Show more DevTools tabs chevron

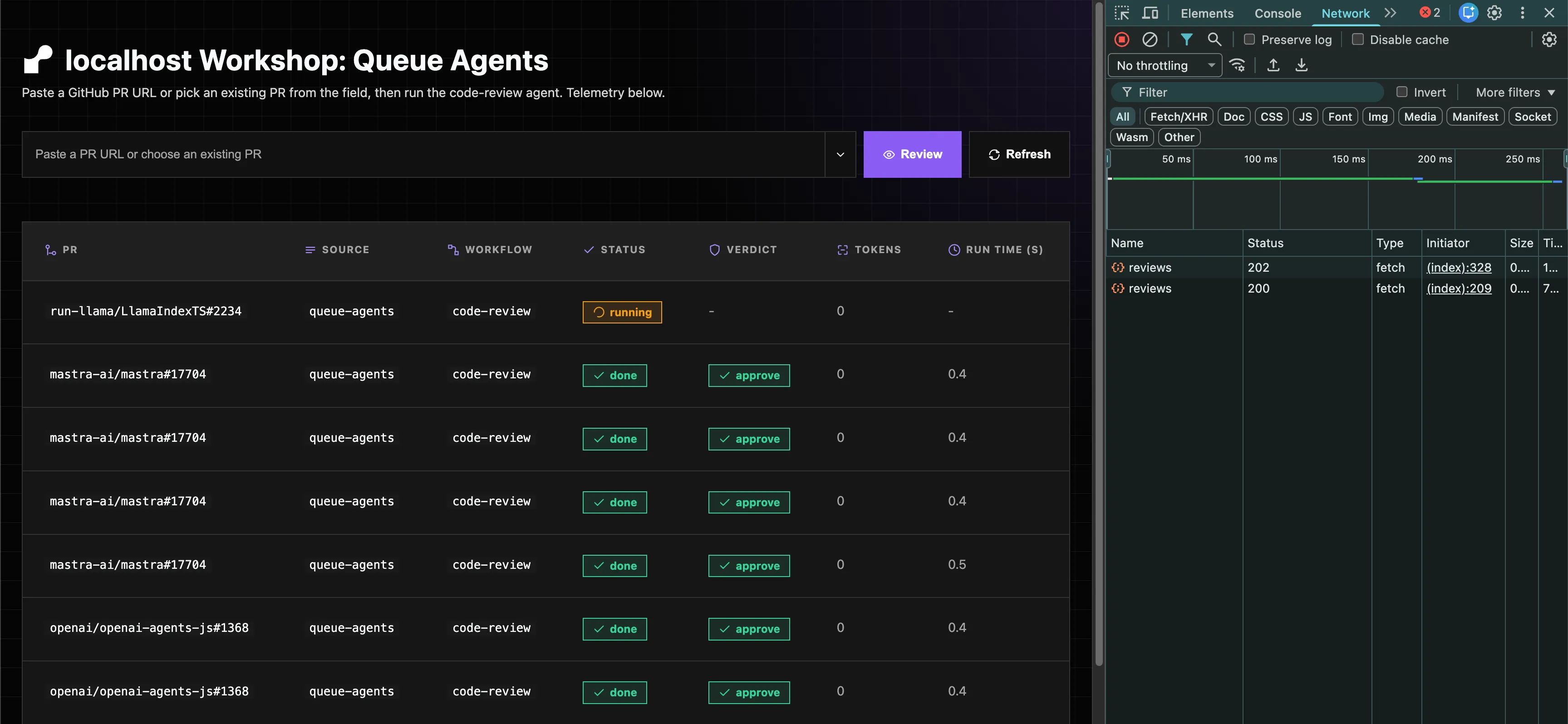[1390, 13]
